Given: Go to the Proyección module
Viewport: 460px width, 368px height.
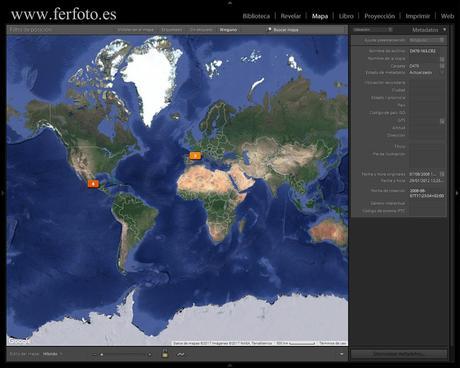Looking at the screenshot, I should [379, 16].
